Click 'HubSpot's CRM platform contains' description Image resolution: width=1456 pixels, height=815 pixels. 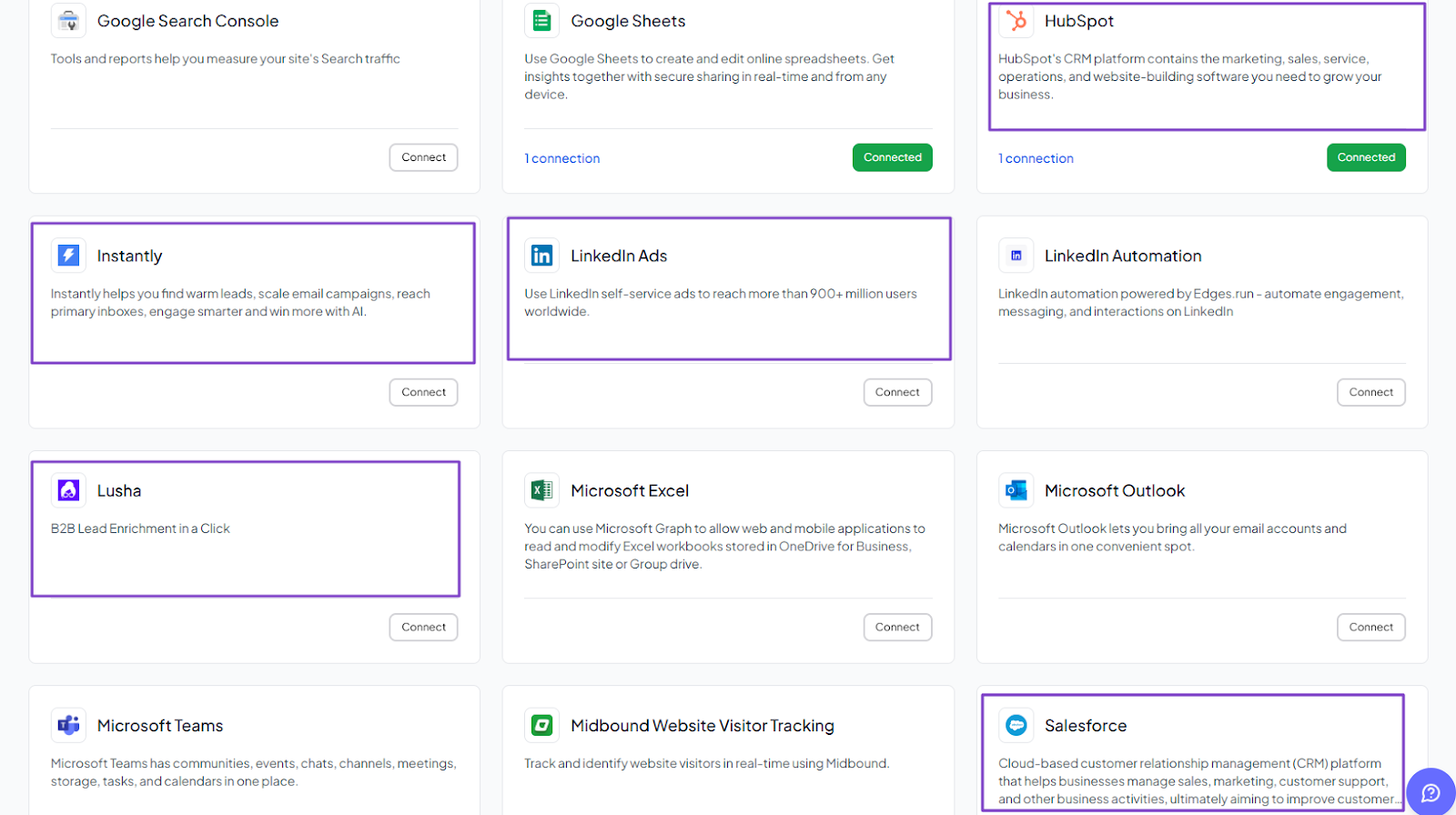point(1189,76)
